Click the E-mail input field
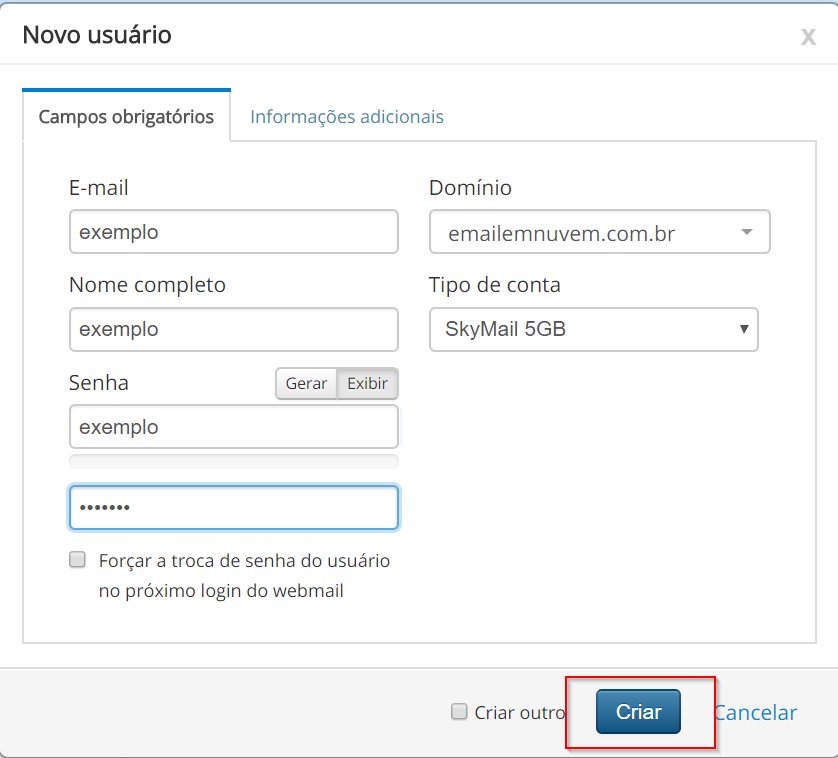 [234, 232]
